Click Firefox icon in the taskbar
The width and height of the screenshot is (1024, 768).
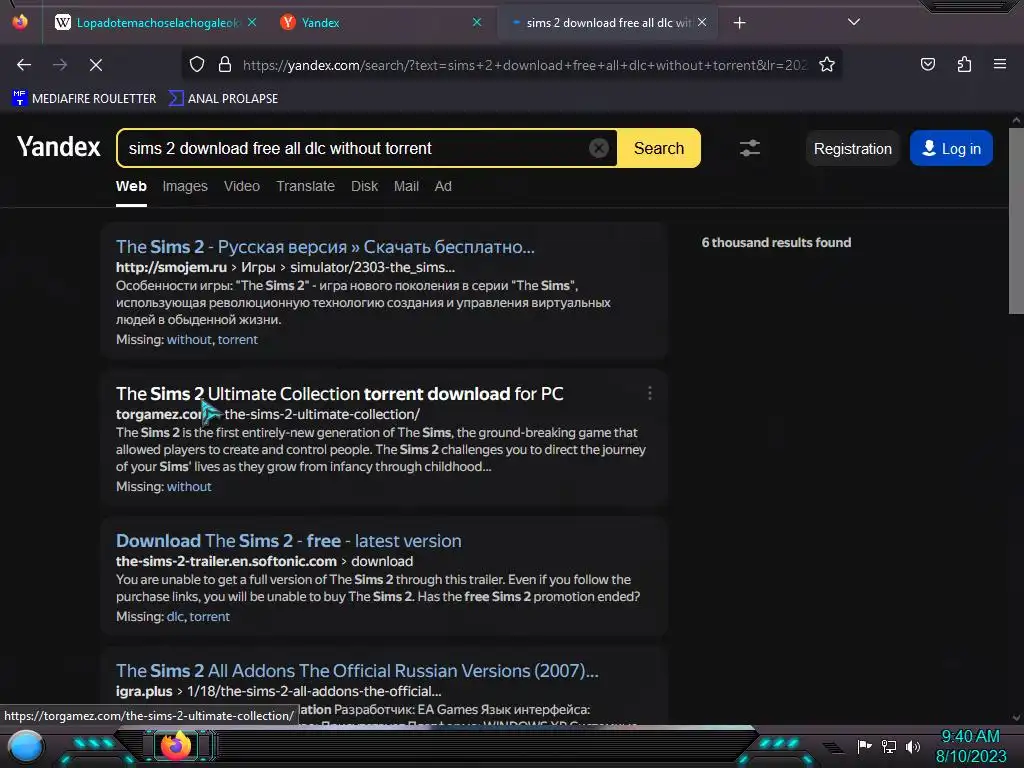[x=176, y=746]
